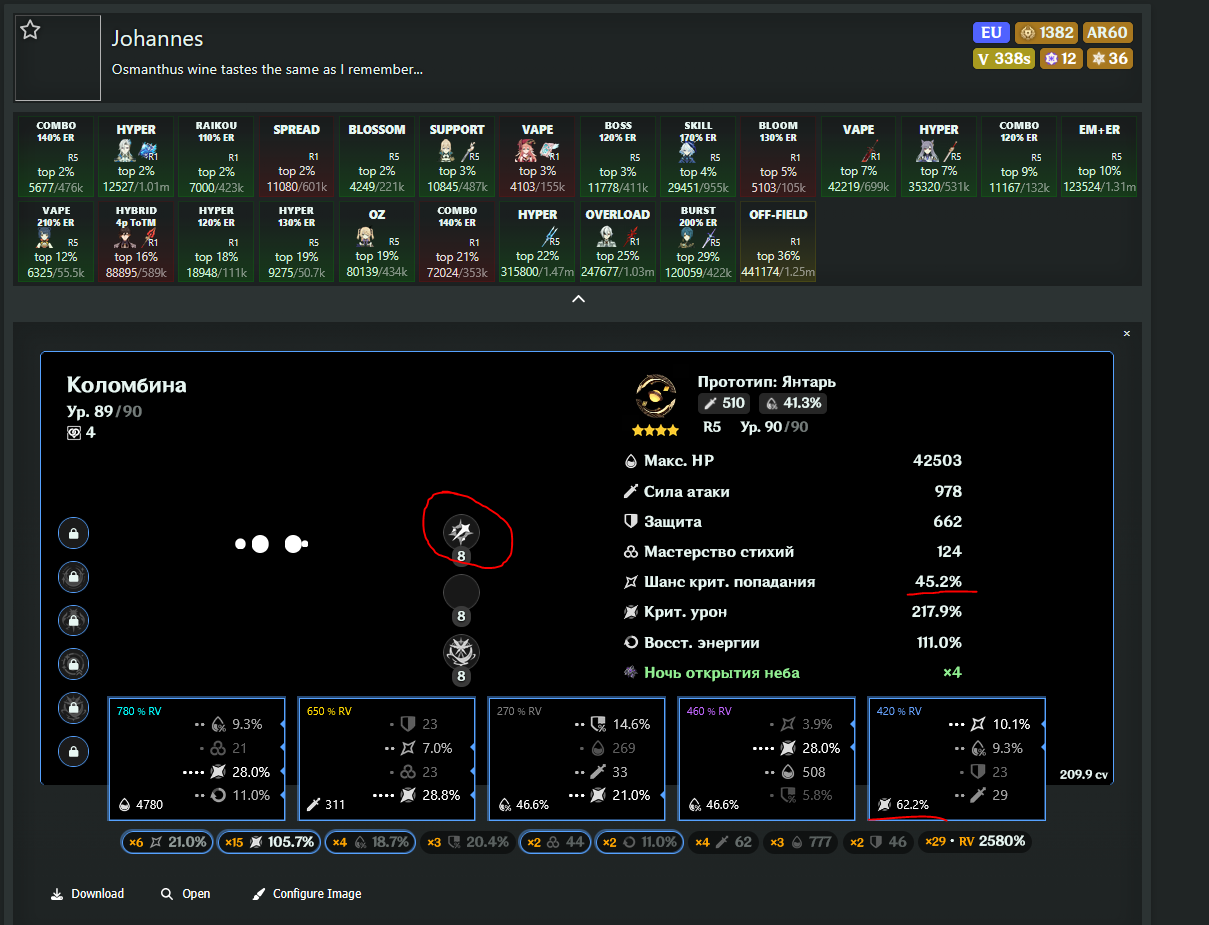Click the Prototype Amber weapon icon
1209x925 pixels.
tap(656, 398)
